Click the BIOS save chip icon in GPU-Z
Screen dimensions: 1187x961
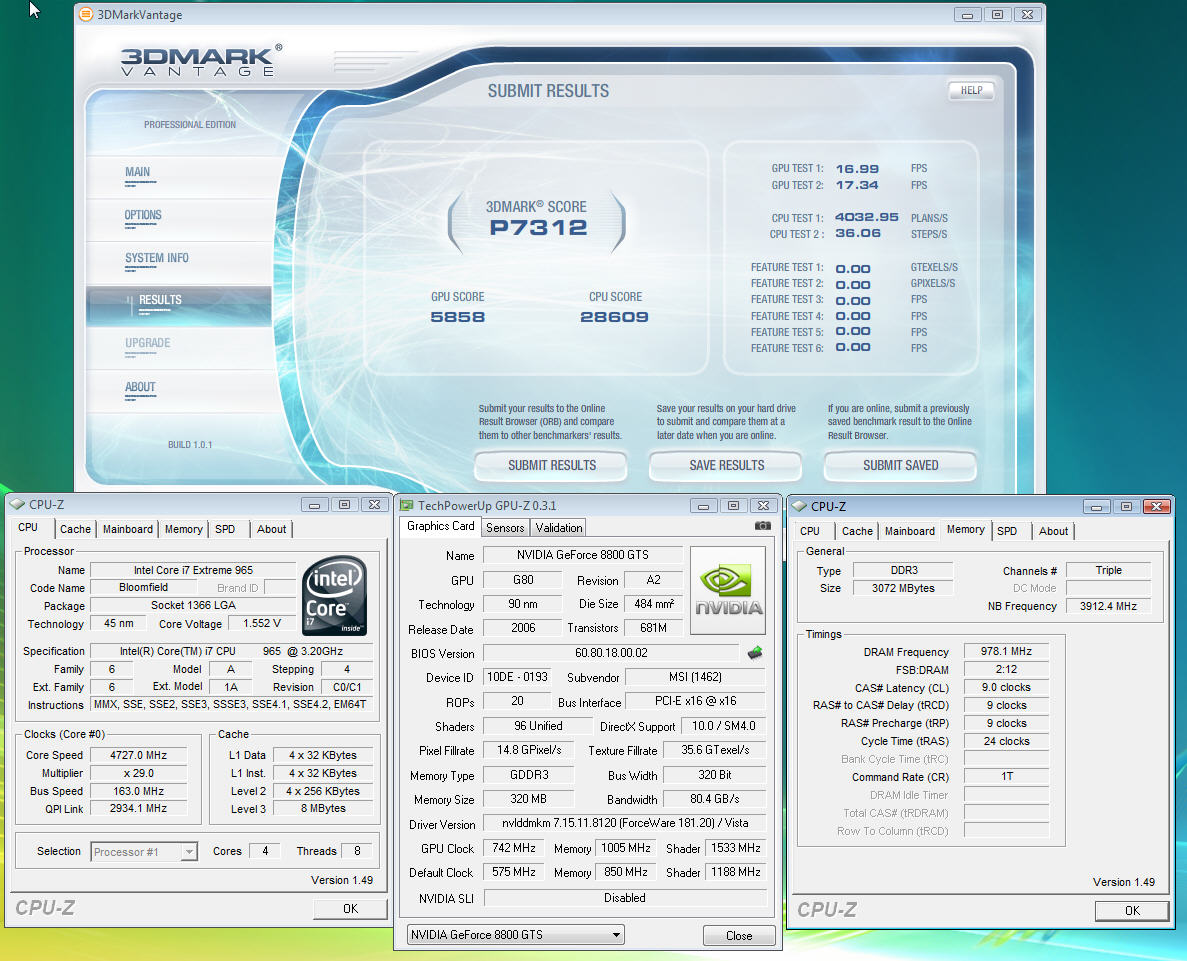coord(755,653)
